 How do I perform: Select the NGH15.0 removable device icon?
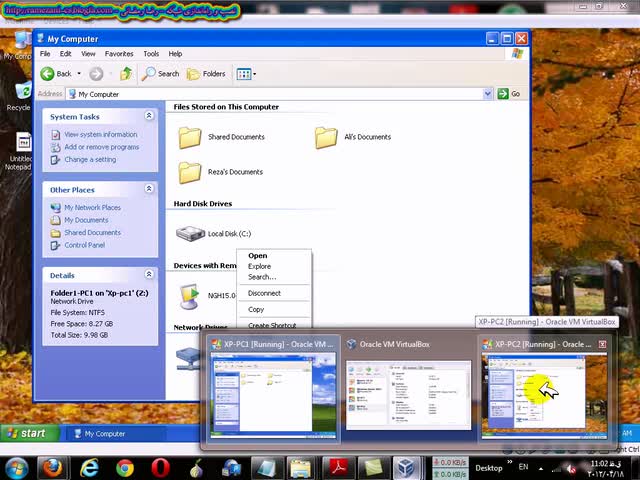[x=189, y=296]
